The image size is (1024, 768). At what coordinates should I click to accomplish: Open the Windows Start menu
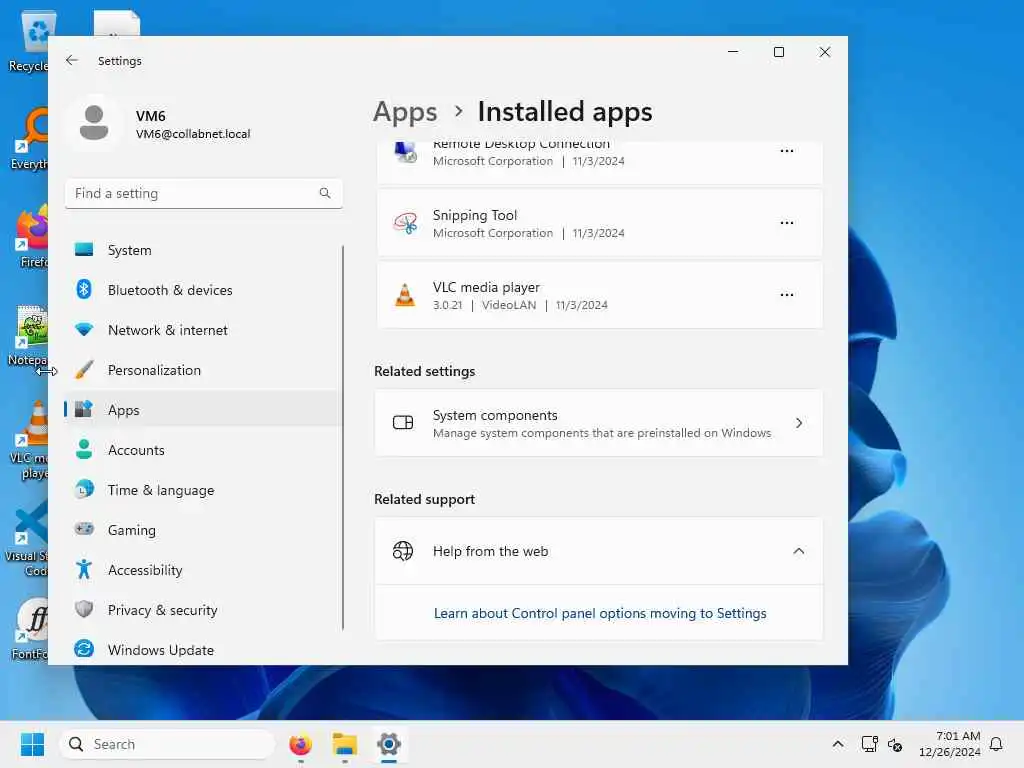[x=32, y=744]
